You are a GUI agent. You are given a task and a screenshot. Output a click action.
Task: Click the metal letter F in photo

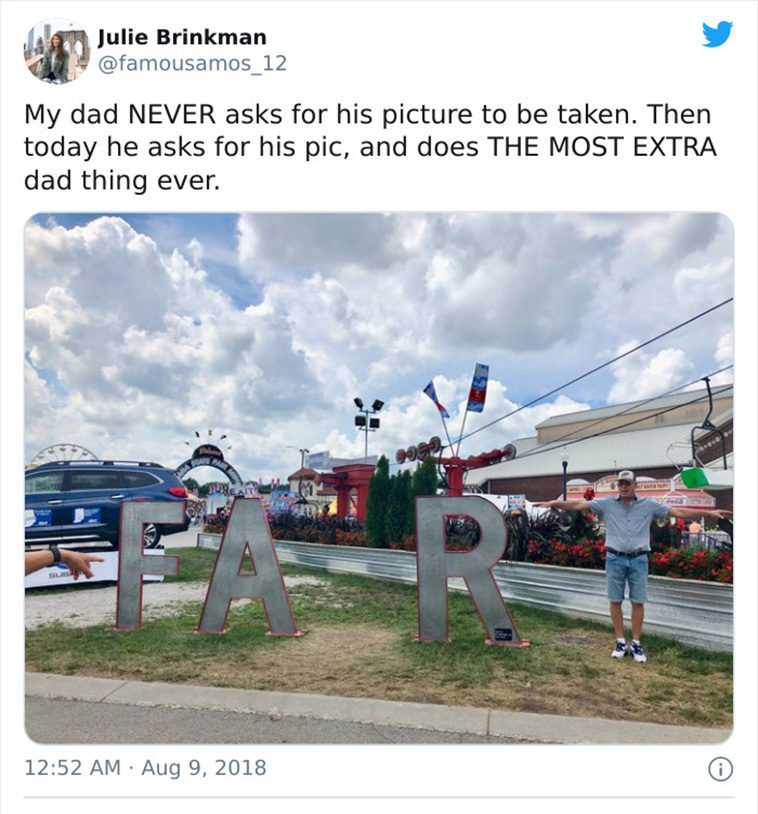tap(148, 565)
